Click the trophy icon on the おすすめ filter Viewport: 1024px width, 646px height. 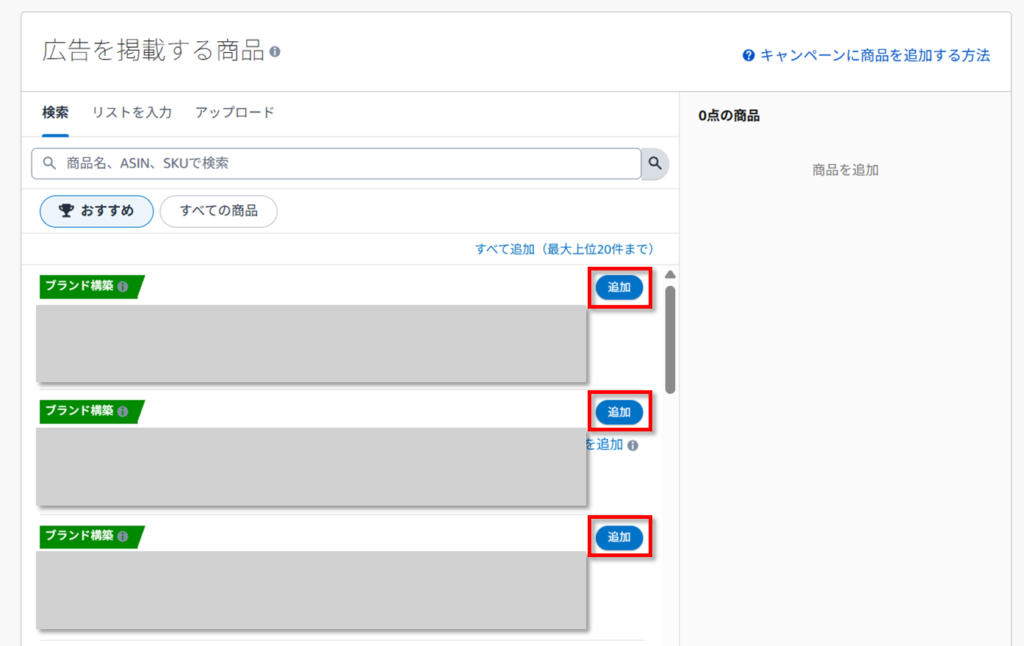click(x=66, y=211)
